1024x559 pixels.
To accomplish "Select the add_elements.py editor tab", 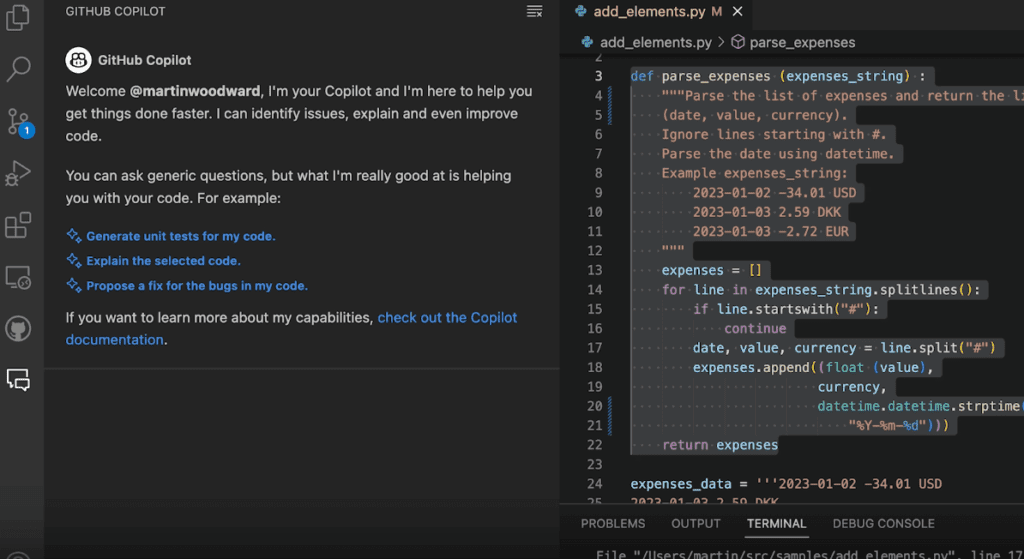I will click(658, 11).
